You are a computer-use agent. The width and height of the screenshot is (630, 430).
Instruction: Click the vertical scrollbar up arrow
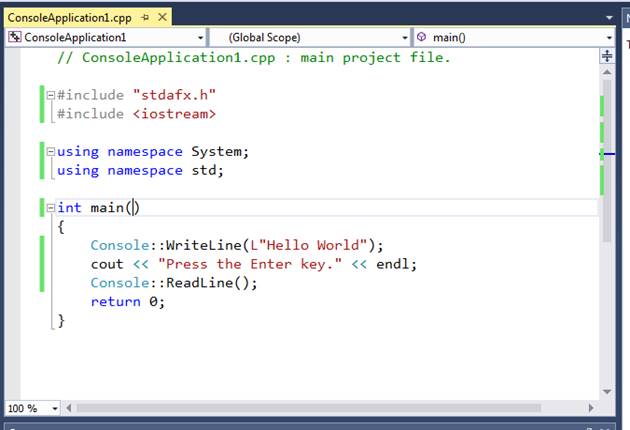click(607, 72)
